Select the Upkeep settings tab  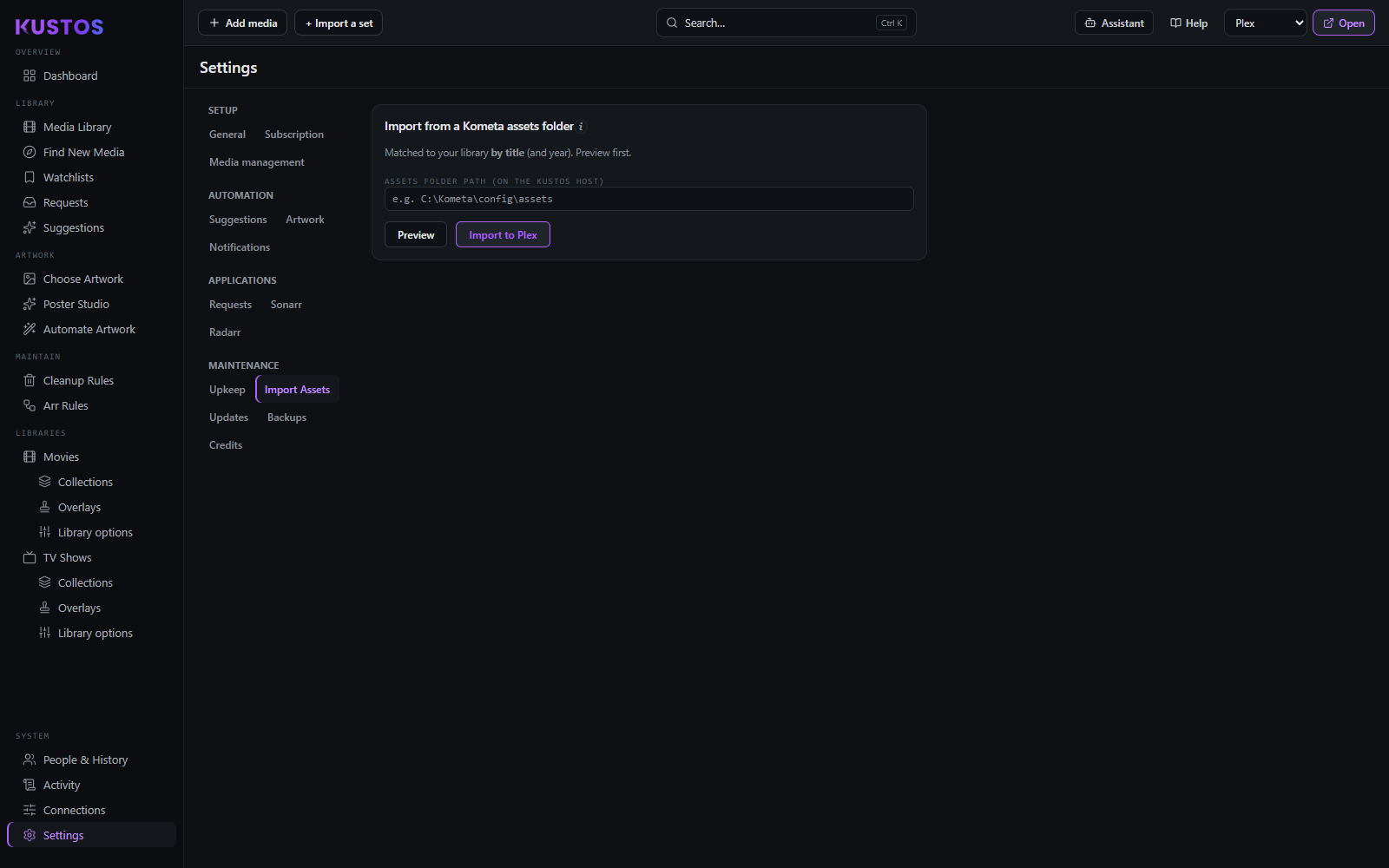pyautogui.click(x=227, y=390)
